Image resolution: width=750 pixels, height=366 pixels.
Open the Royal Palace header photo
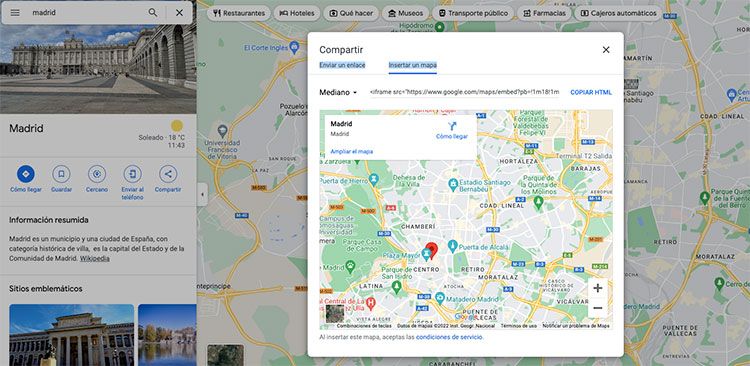(x=98, y=69)
